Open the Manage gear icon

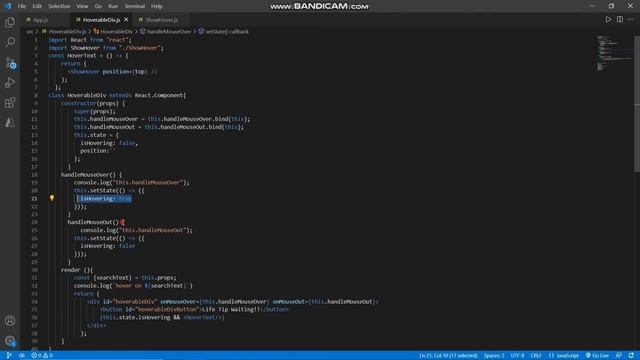point(10,341)
